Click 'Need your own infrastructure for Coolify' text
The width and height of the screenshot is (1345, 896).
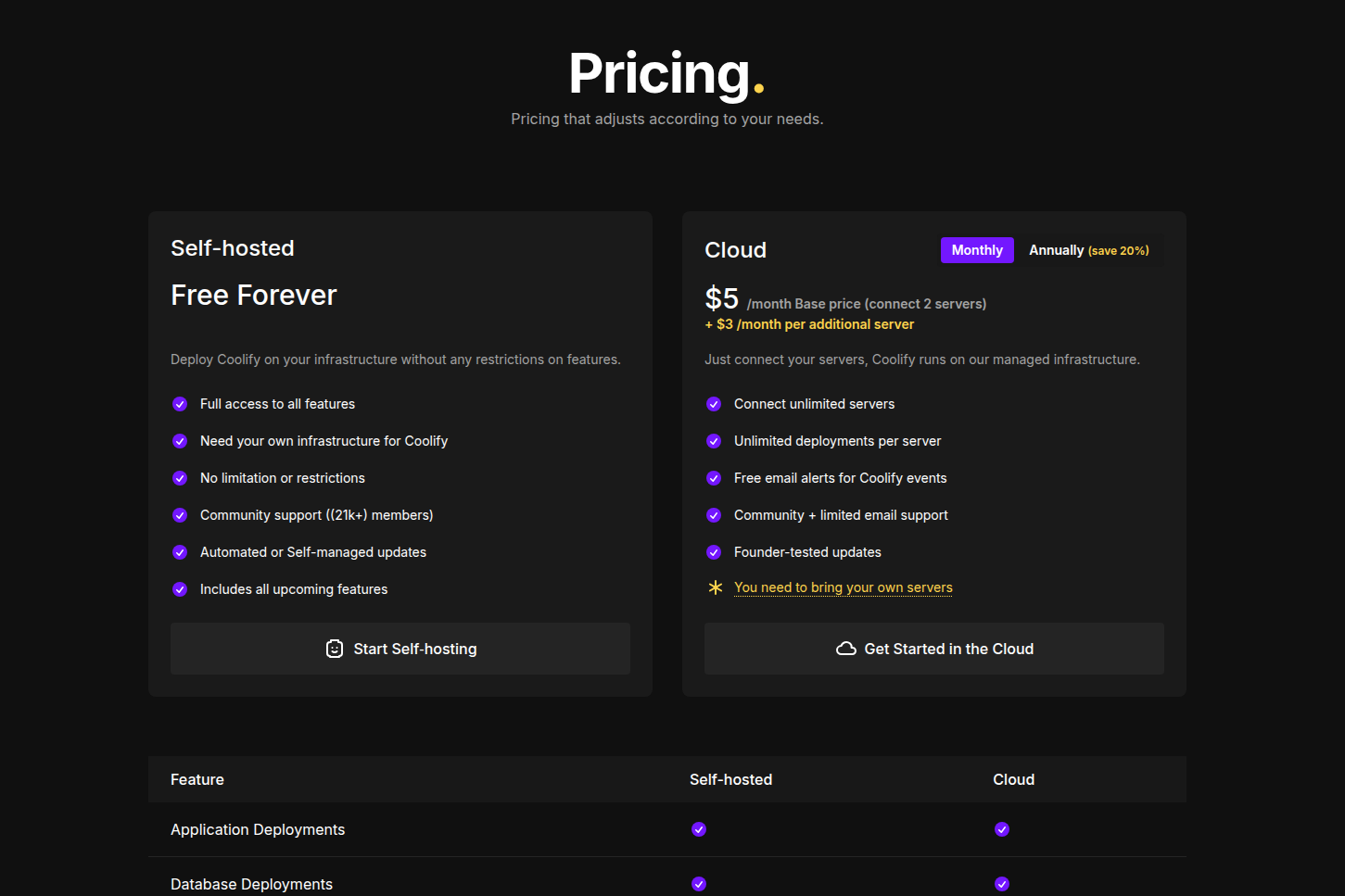pyautogui.click(x=324, y=441)
